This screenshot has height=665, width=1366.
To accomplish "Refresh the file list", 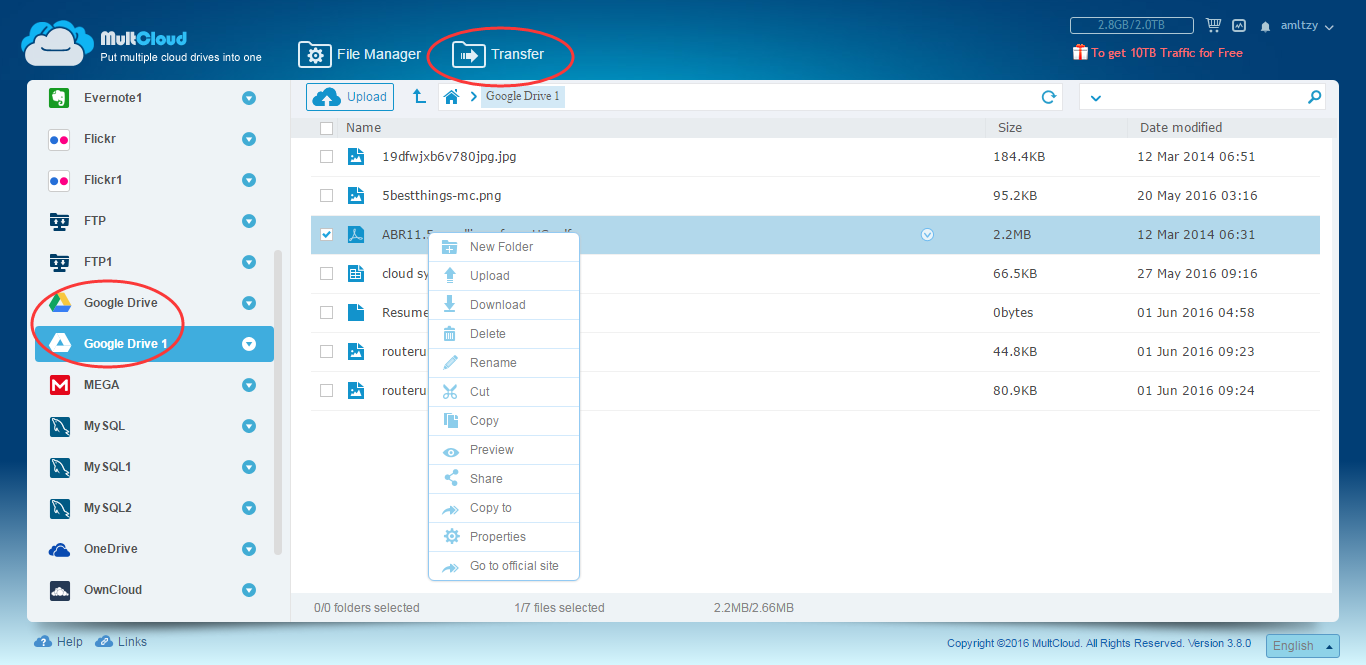I will point(1049,97).
